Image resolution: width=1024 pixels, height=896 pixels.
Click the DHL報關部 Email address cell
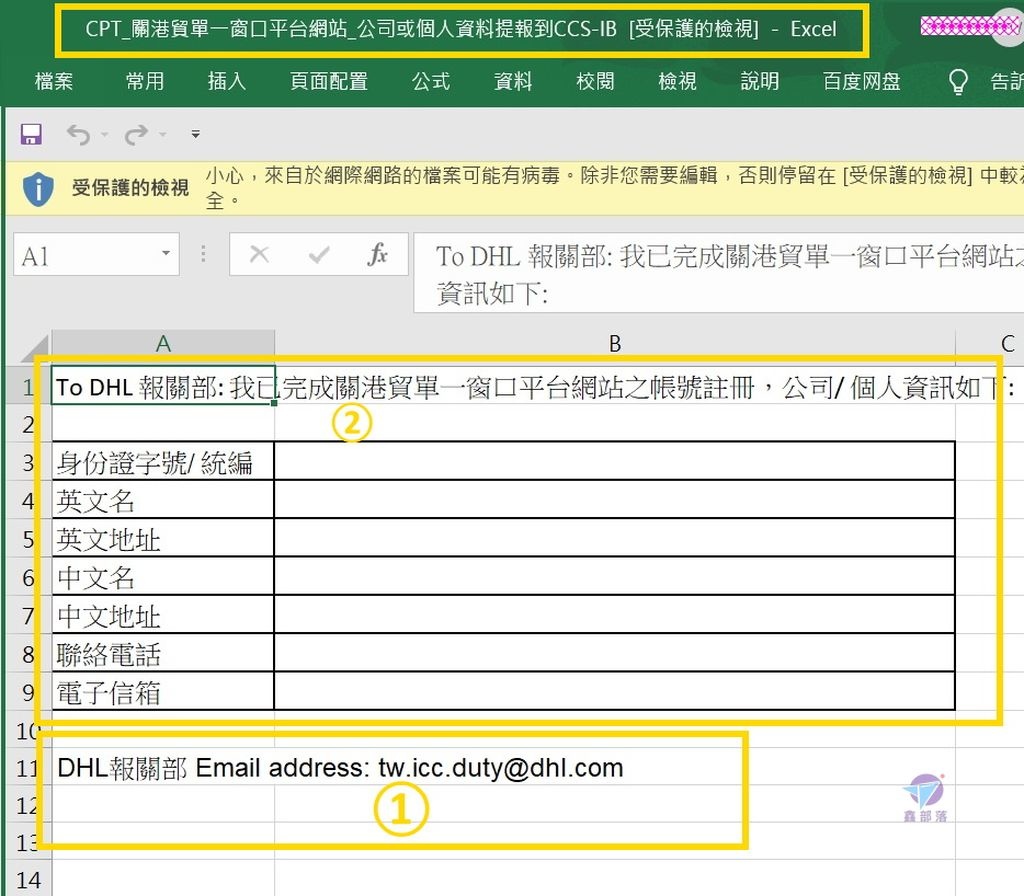pyautogui.click(x=163, y=767)
